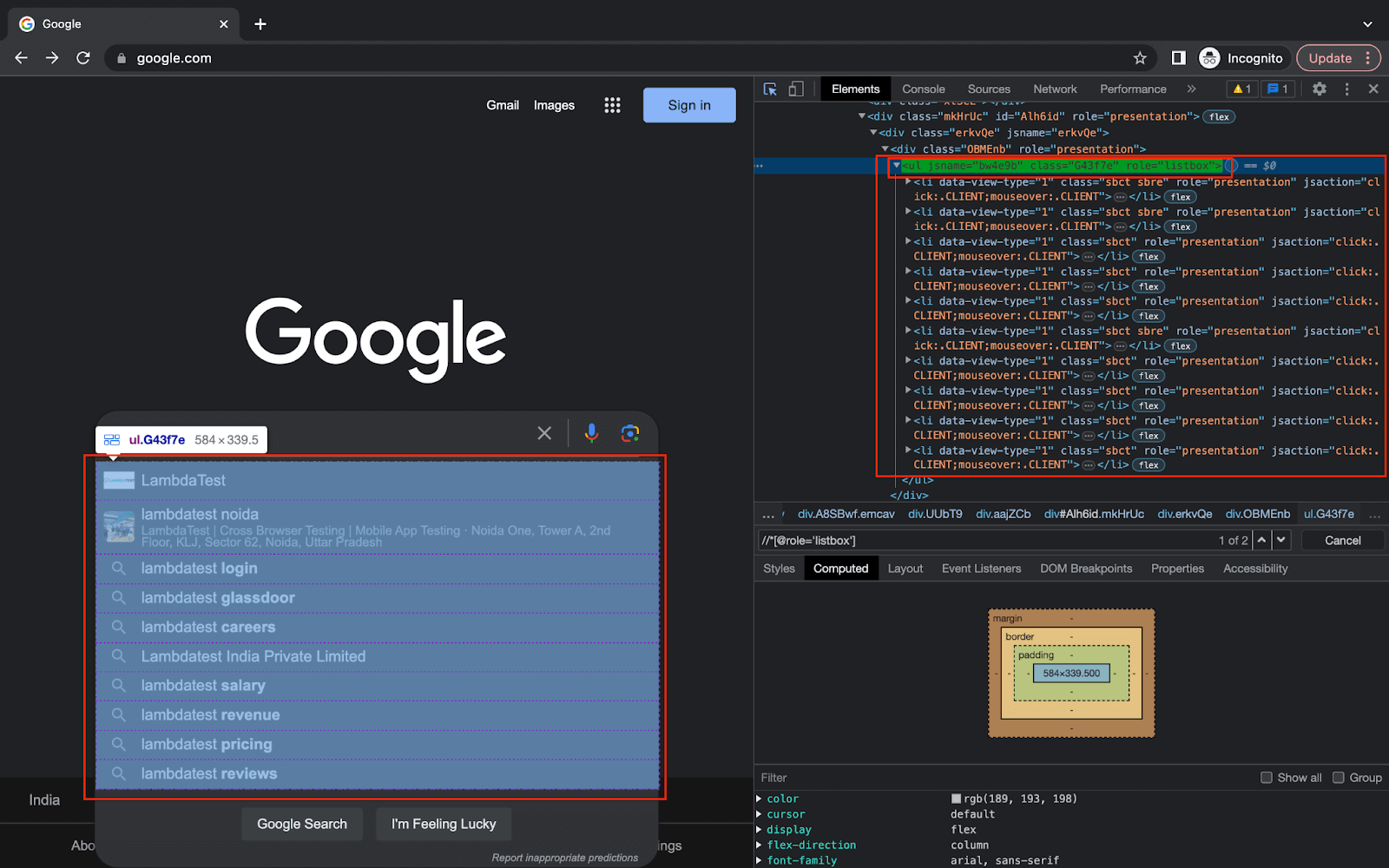
Task: Switch to the Performance tab
Action: (1133, 89)
